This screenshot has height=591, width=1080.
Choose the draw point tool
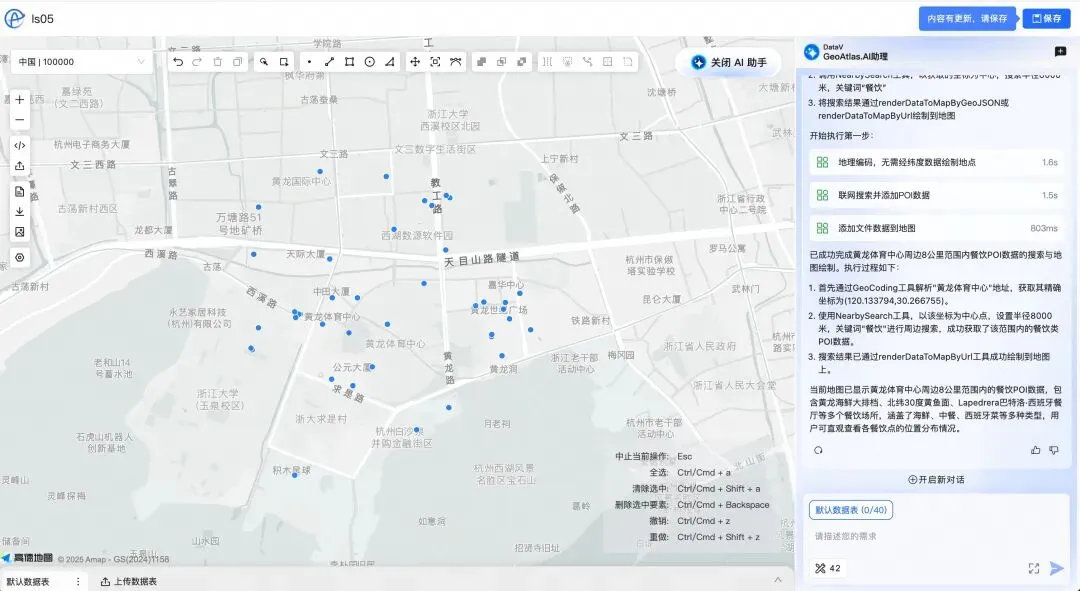(309, 62)
